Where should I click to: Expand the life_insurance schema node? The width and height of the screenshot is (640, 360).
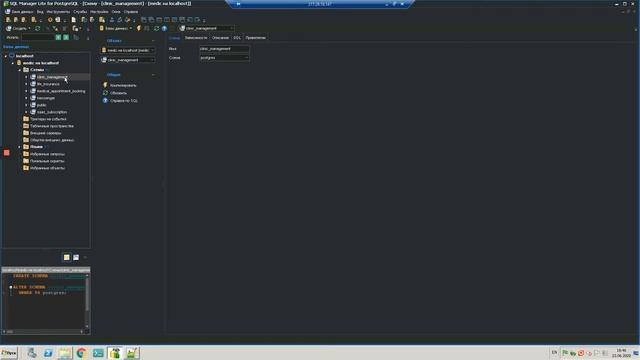(27, 84)
